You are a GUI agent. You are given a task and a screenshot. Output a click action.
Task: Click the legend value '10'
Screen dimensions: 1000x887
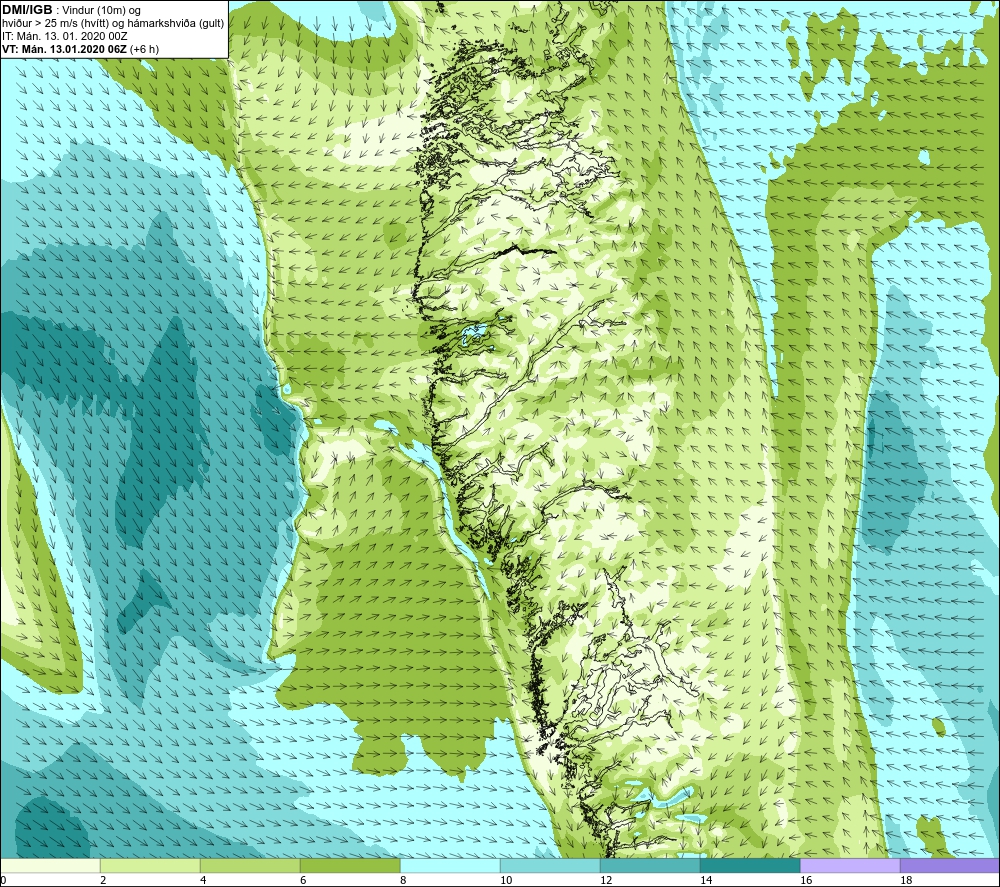(x=506, y=881)
